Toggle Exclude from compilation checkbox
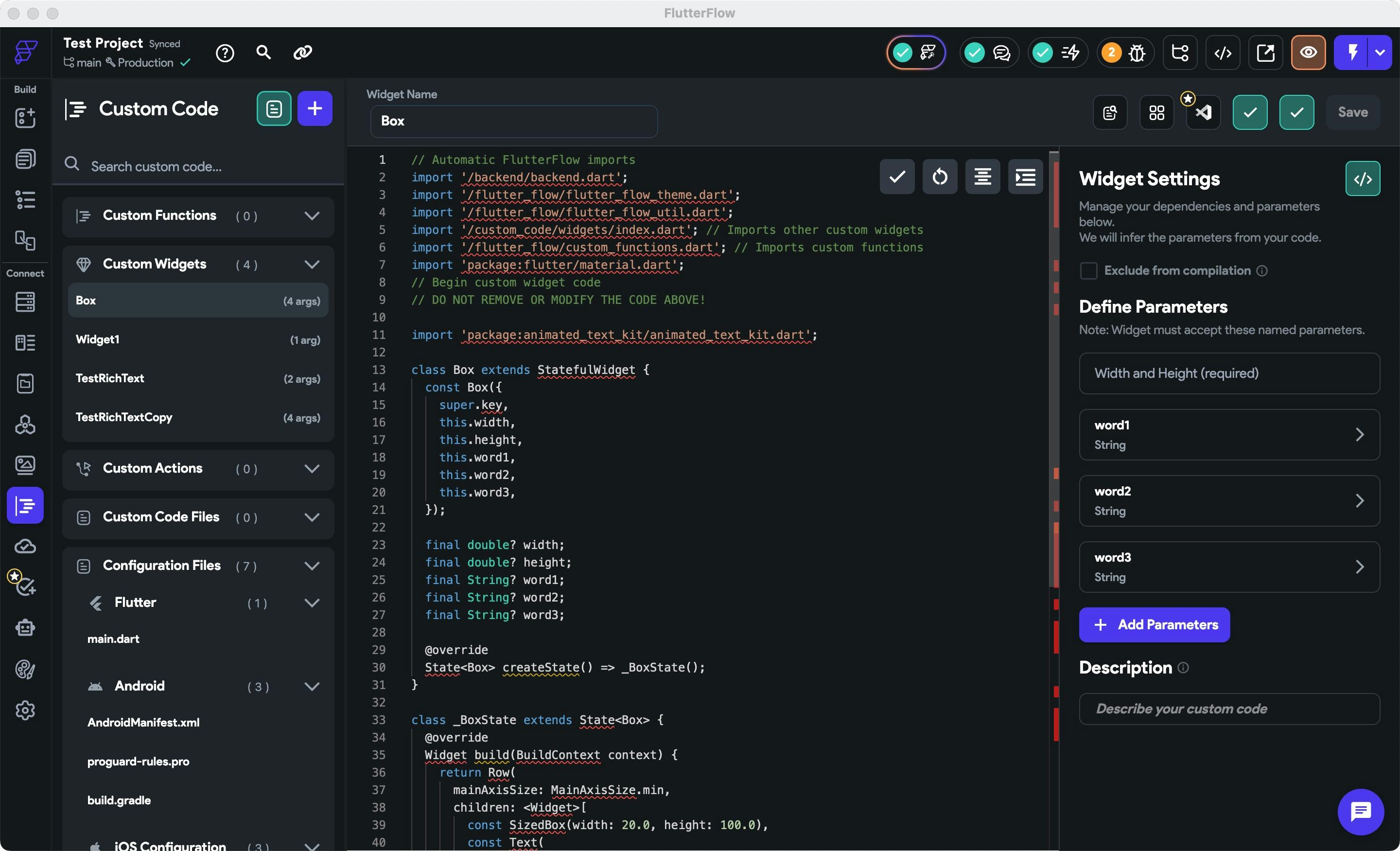1400x851 pixels. (x=1088, y=270)
